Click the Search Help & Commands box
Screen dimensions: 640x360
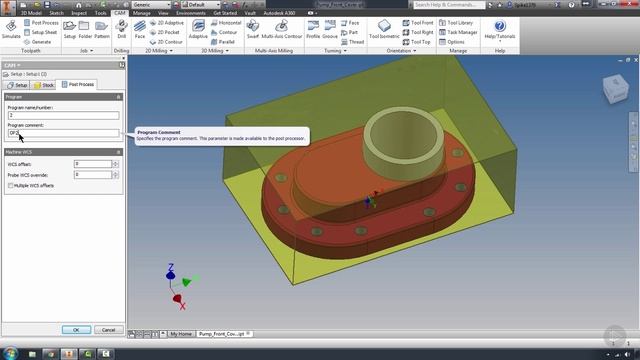coord(449,5)
